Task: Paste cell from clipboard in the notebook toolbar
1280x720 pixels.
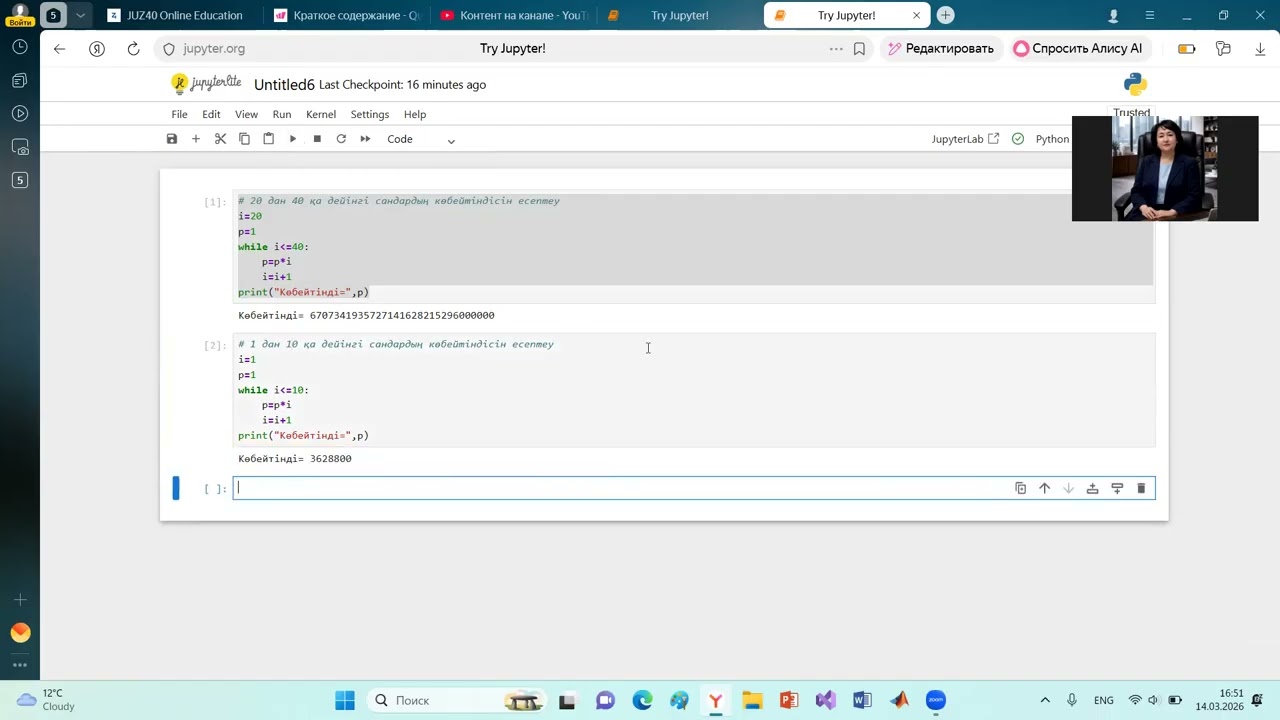Action: point(268,139)
